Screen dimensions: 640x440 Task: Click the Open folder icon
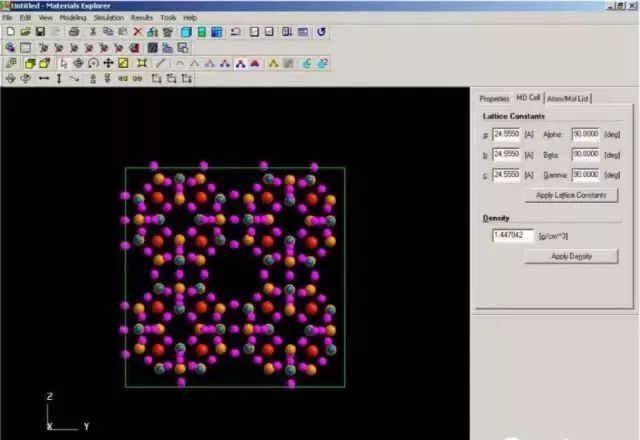click(24, 32)
